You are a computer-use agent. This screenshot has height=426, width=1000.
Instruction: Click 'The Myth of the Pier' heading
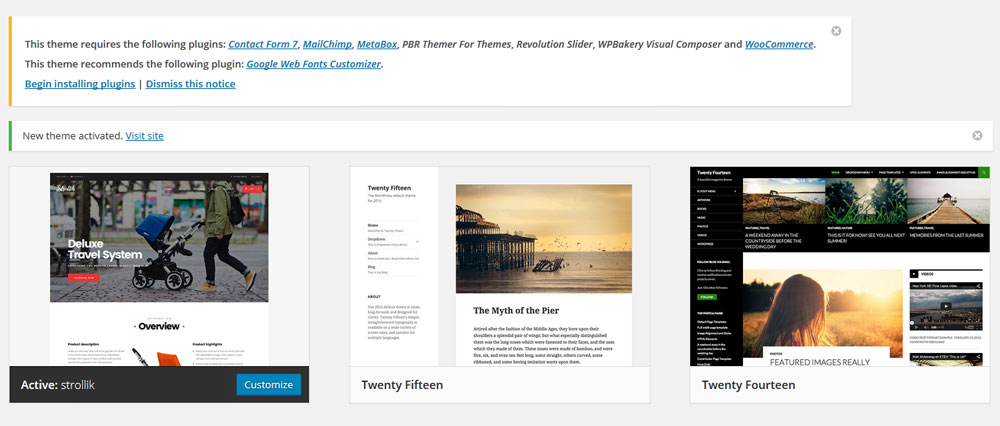pyautogui.click(x=520, y=311)
